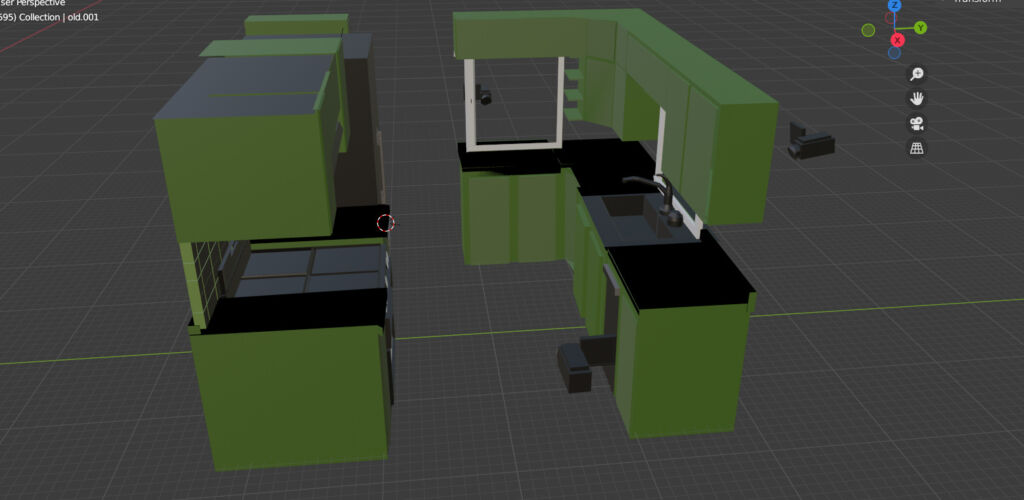Select the camera object right of the cabinets
Screen dimensions: 1024x500
[811, 140]
